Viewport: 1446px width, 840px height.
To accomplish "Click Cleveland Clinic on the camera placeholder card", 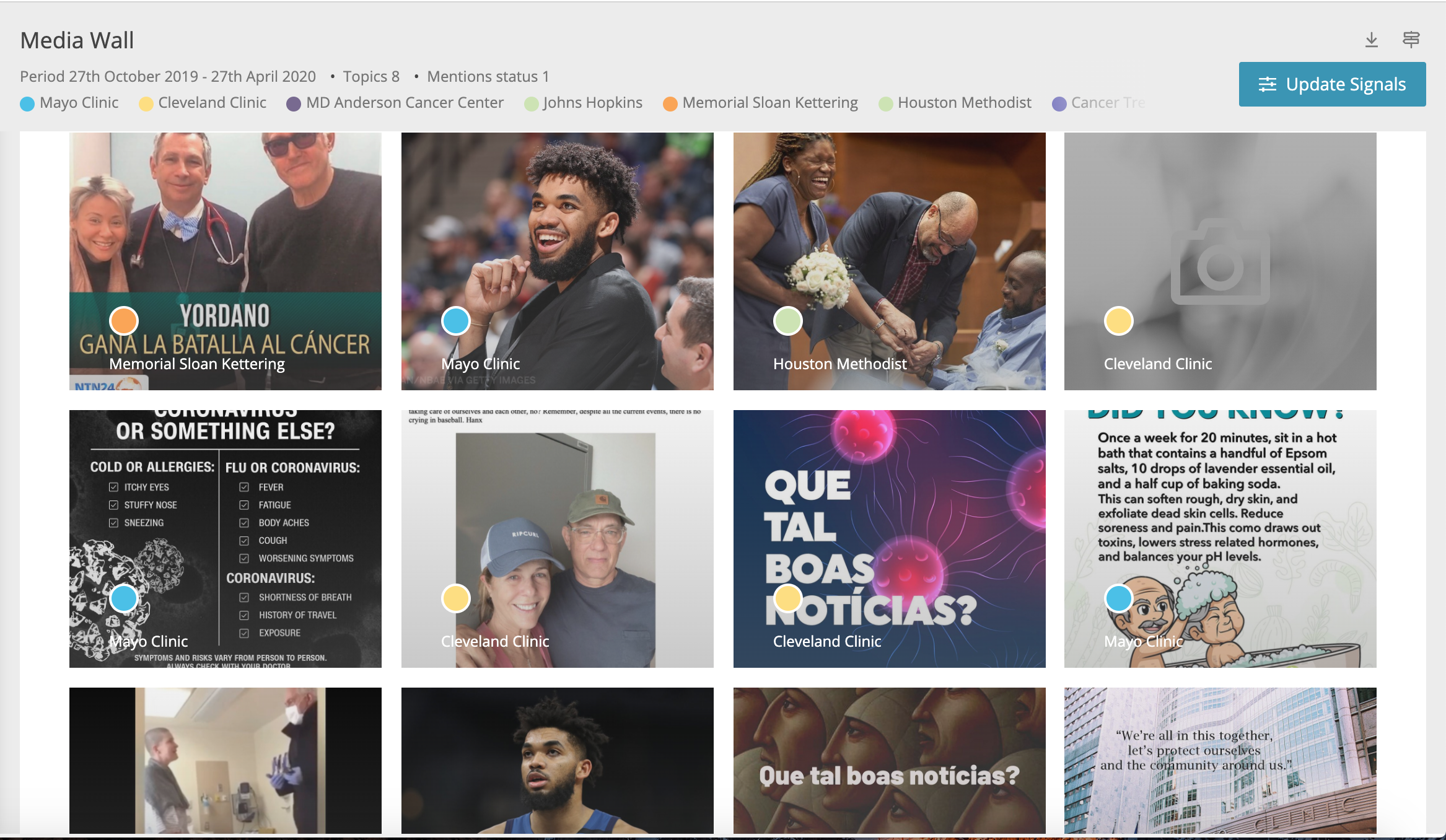I will pos(1158,364).
